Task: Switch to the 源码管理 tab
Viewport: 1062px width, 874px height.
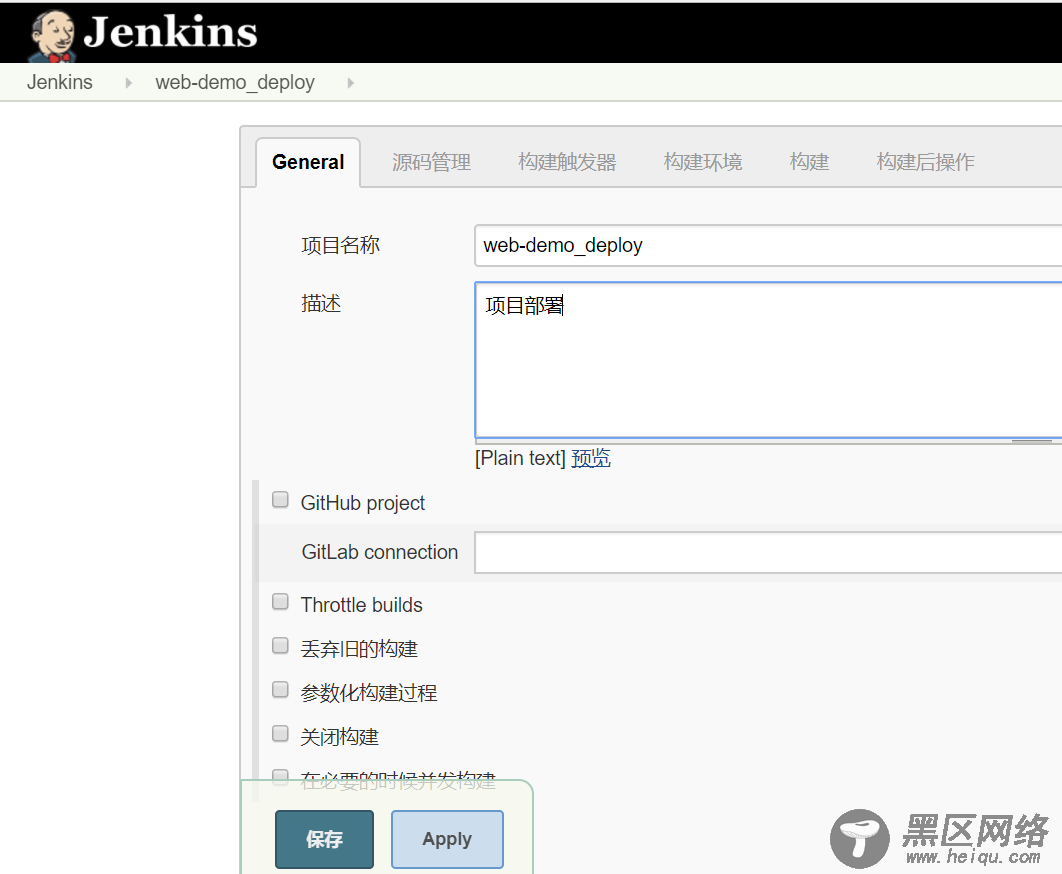Action: click(x=431, y=162)
